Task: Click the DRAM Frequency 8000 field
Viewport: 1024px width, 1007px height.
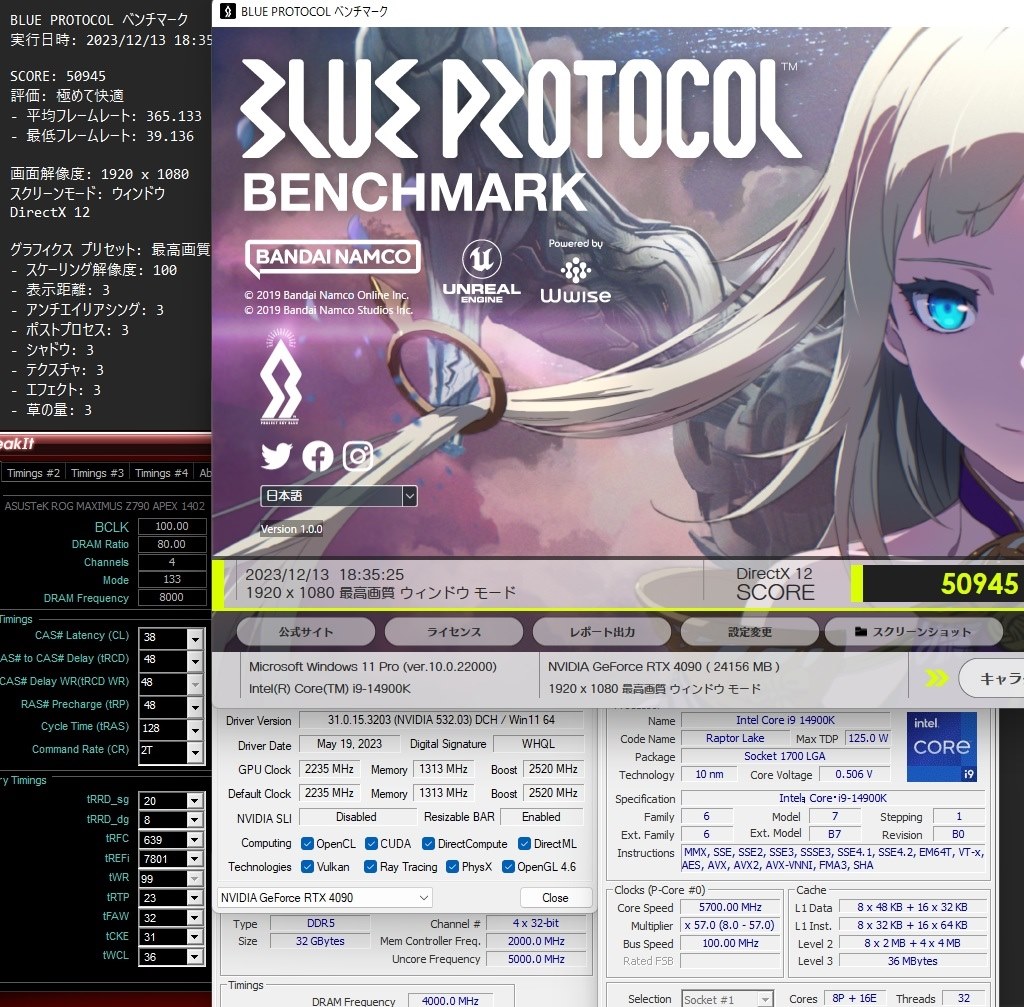Action: tap(172, 597)
